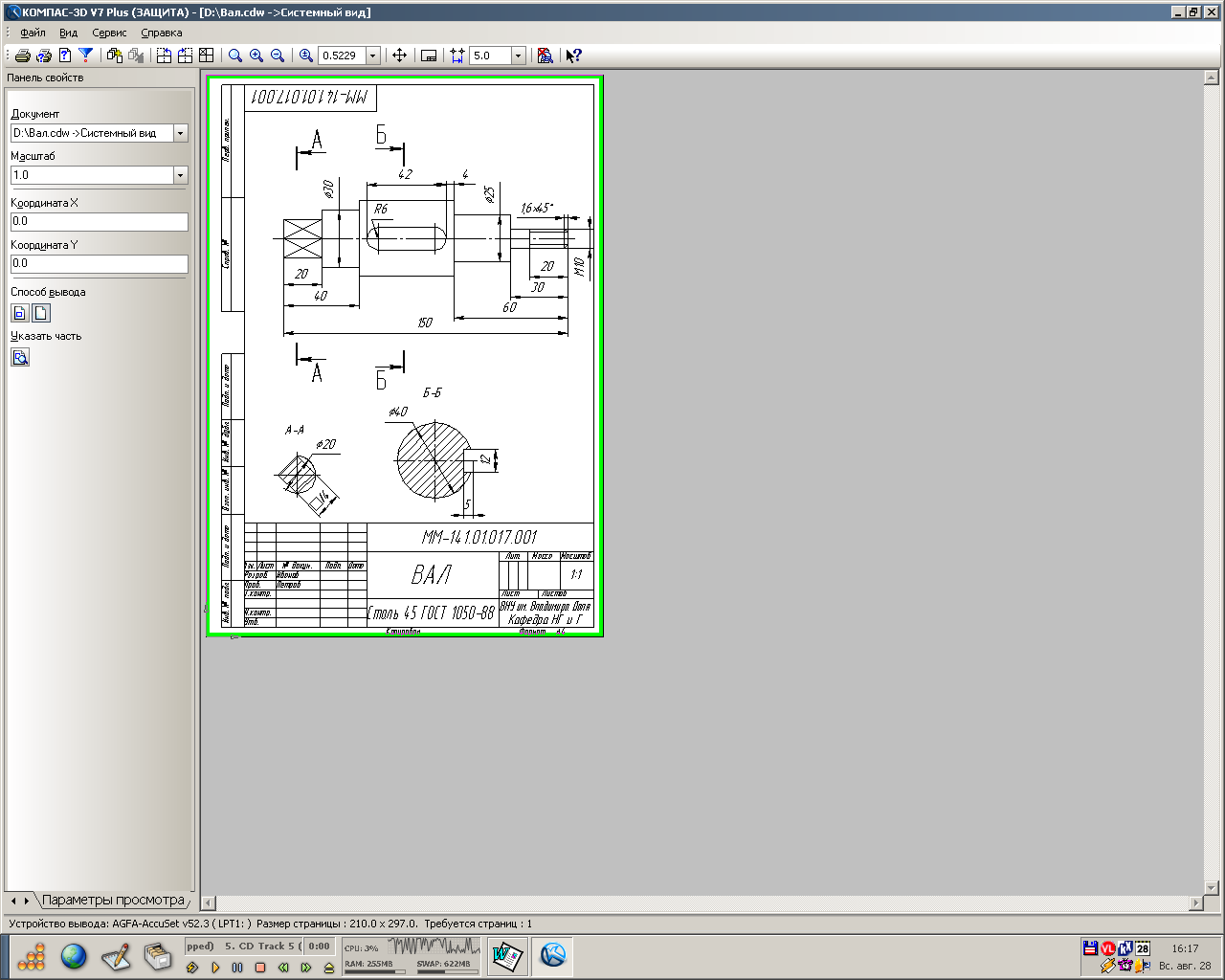Click the calendar tray icon showing 28
Viewport: 1225px width, 980px height.
click(1143, 948)
